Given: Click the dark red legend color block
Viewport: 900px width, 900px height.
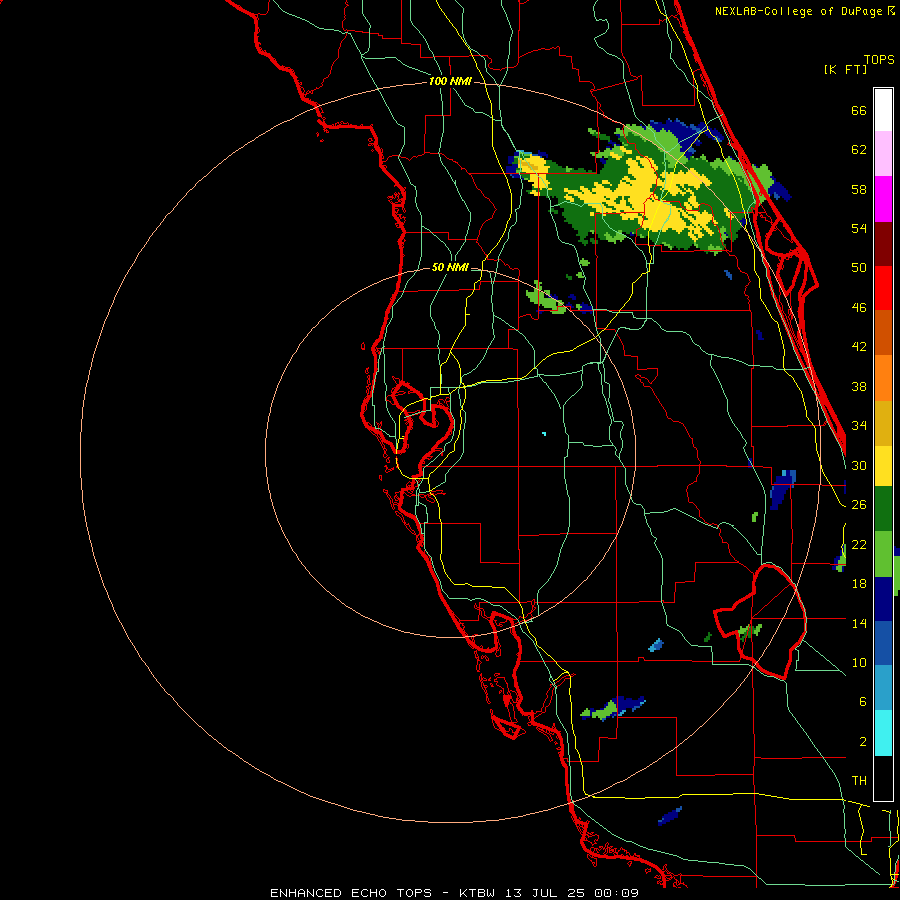Looking at the screenshot, I should click(x=883, y=244).
